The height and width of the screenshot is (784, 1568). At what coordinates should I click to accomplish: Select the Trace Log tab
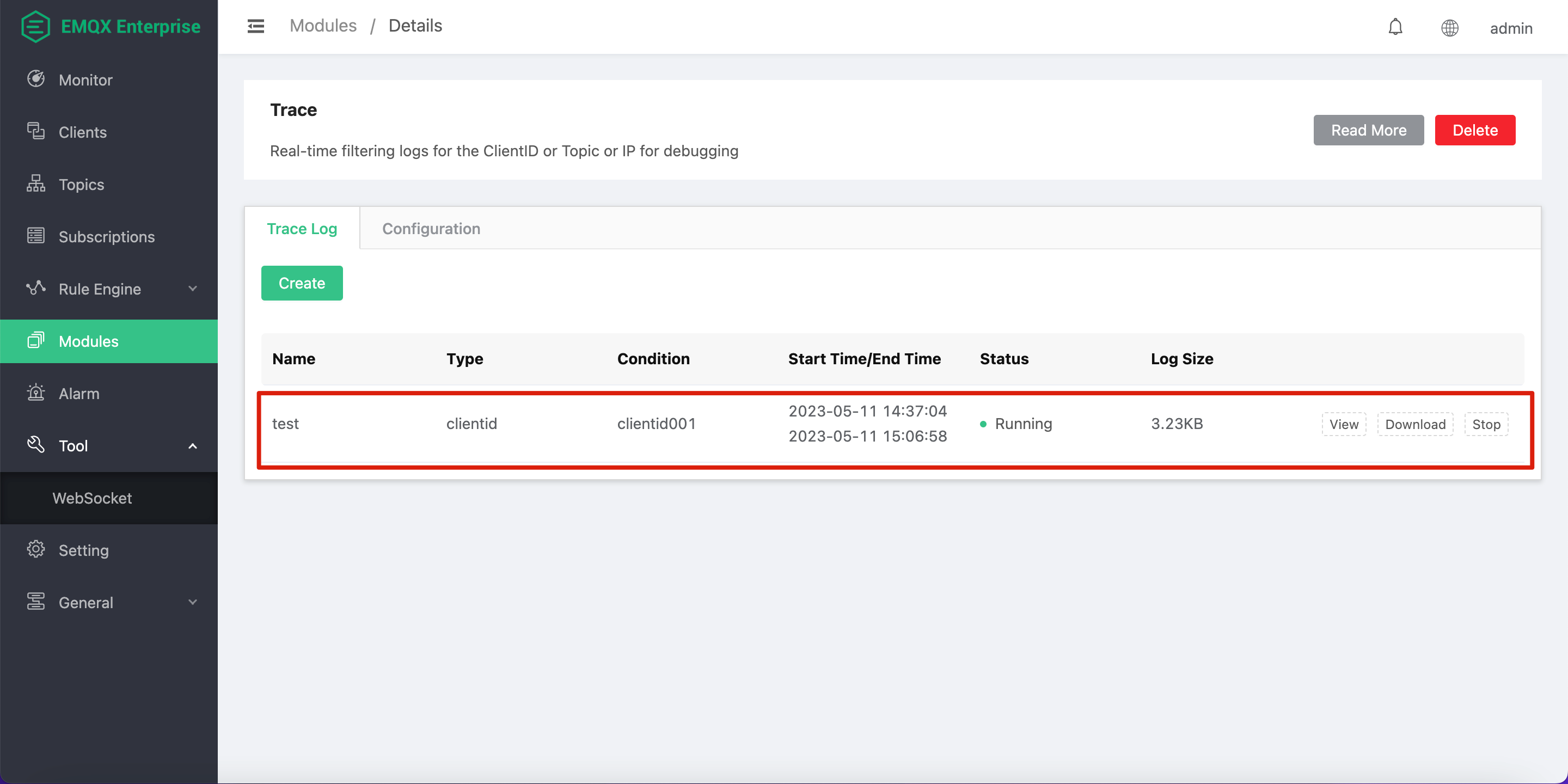point(302,228)
